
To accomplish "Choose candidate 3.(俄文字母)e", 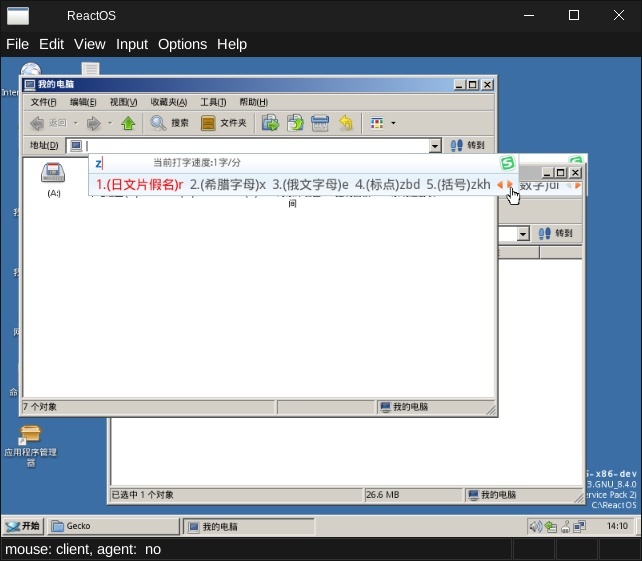I will [x=310, y=185].
